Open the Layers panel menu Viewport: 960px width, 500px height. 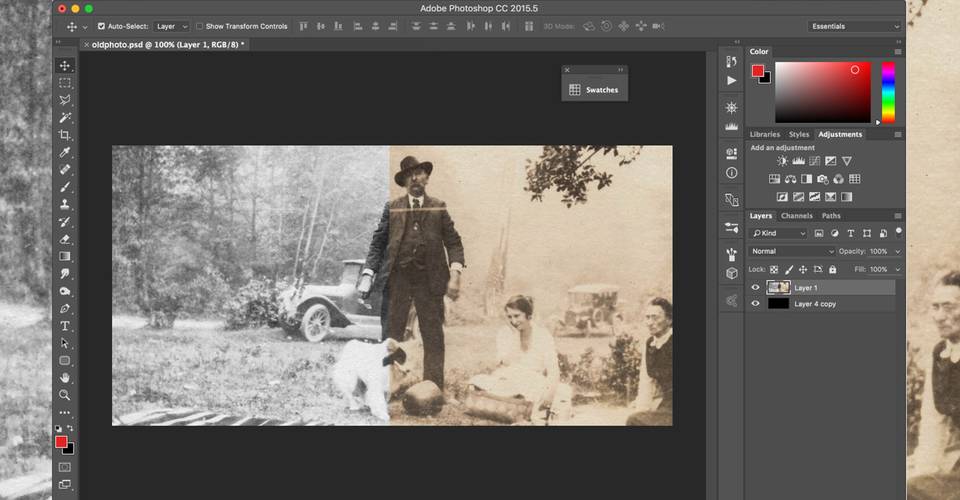click(x=898, y=216)
